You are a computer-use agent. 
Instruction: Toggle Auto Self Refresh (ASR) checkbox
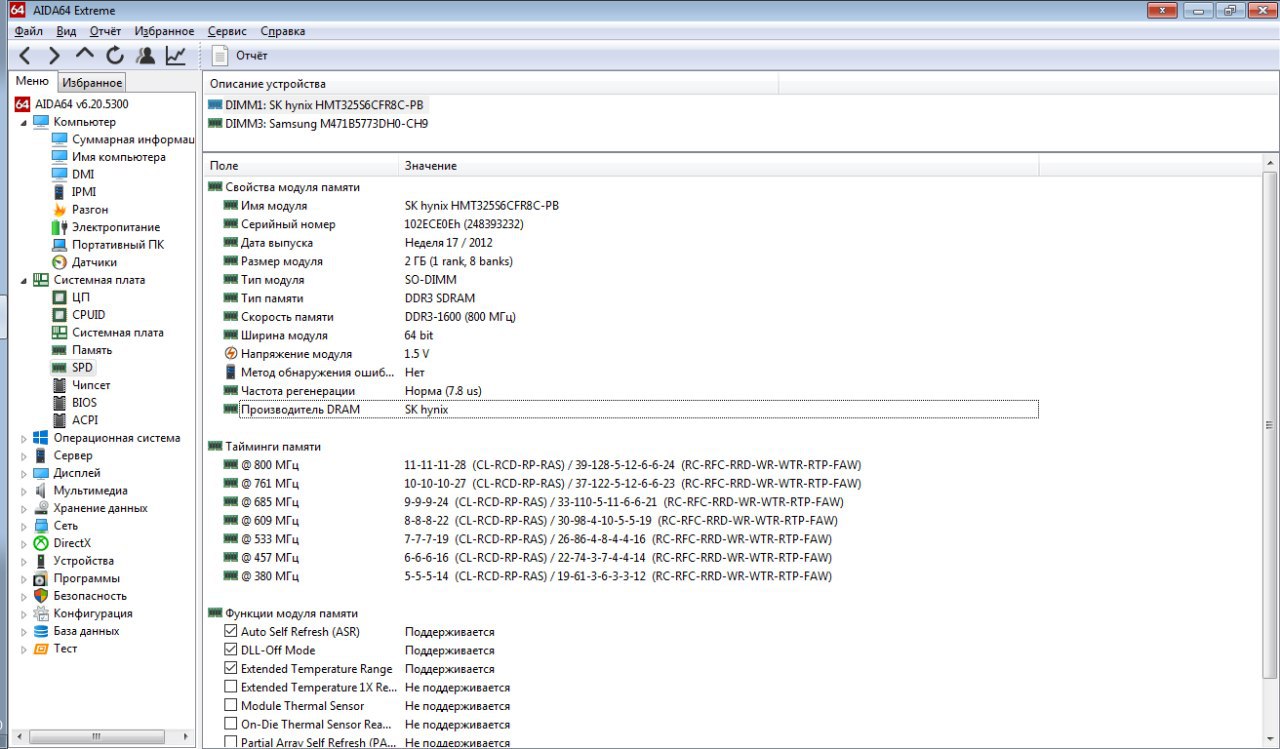(x=231, y=632)
